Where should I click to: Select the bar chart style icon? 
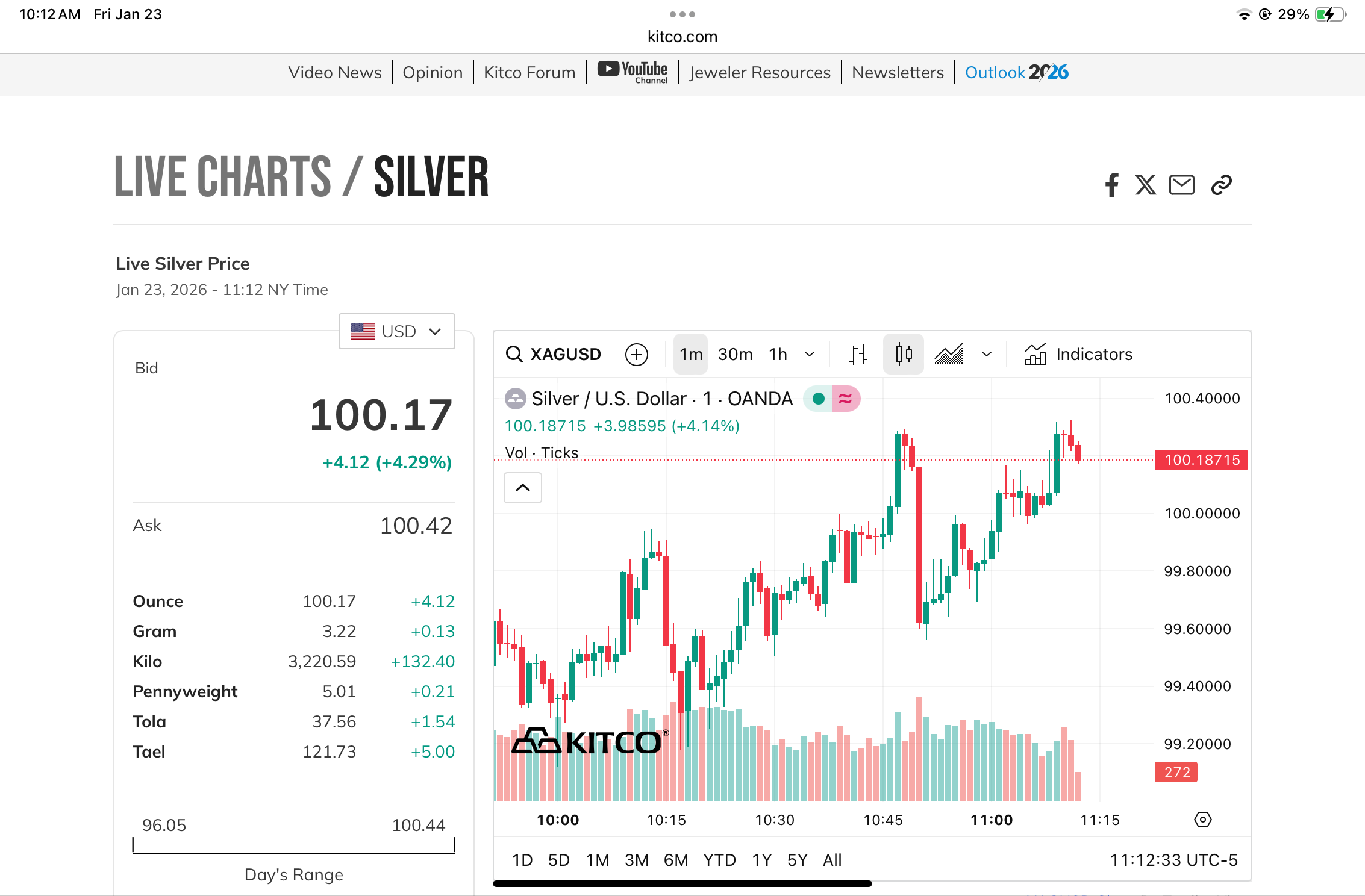tap(858, 355)
